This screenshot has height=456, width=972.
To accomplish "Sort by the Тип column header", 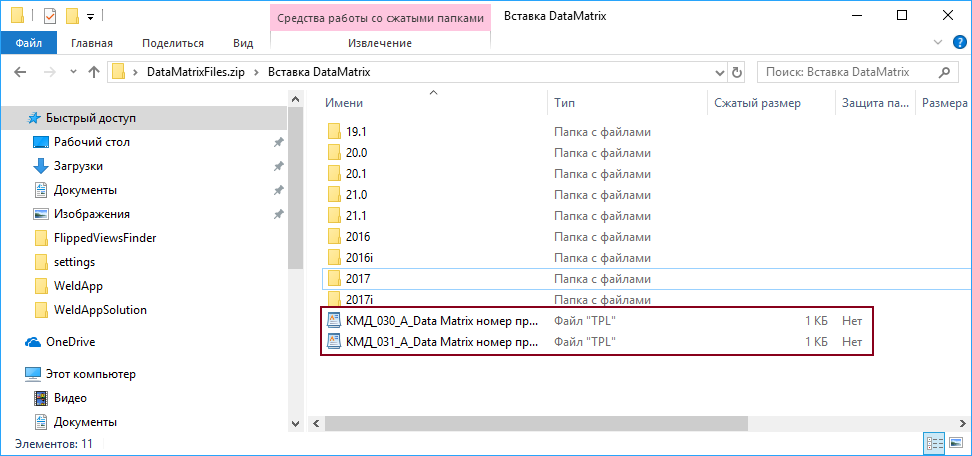I will 565,103.
